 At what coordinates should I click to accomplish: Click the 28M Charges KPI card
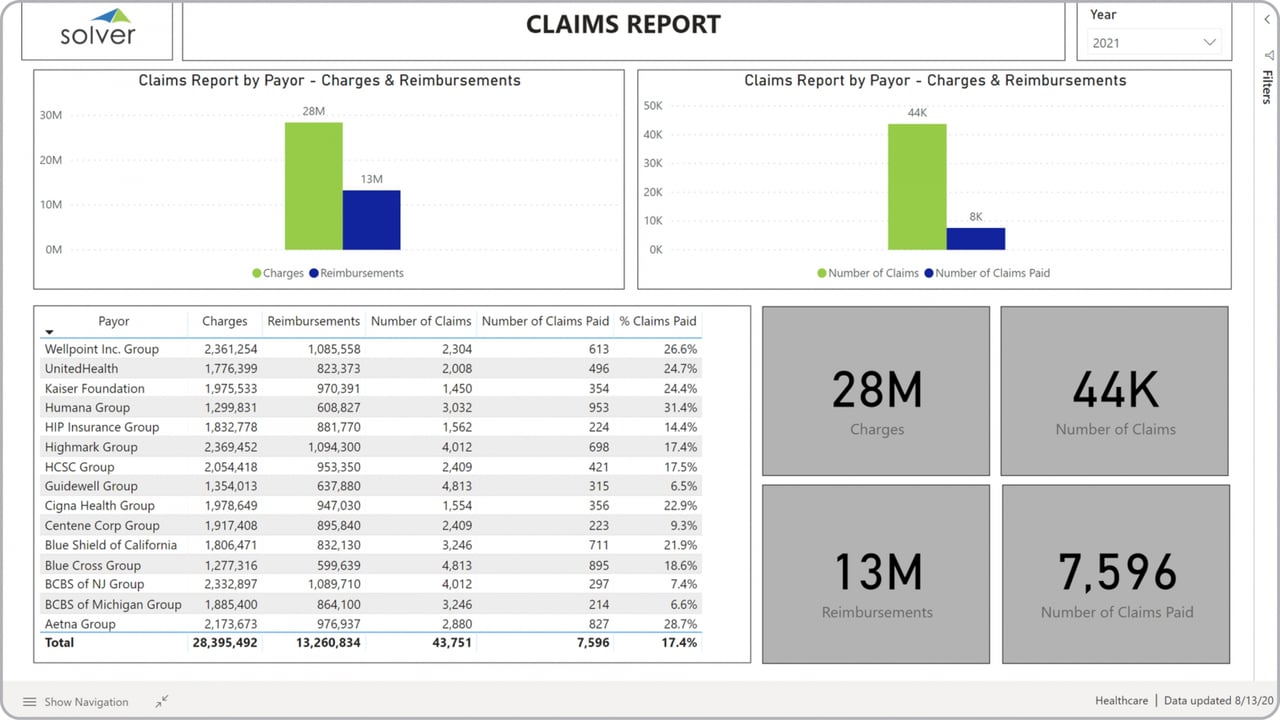pyautogui.click(x=876, y=390)
